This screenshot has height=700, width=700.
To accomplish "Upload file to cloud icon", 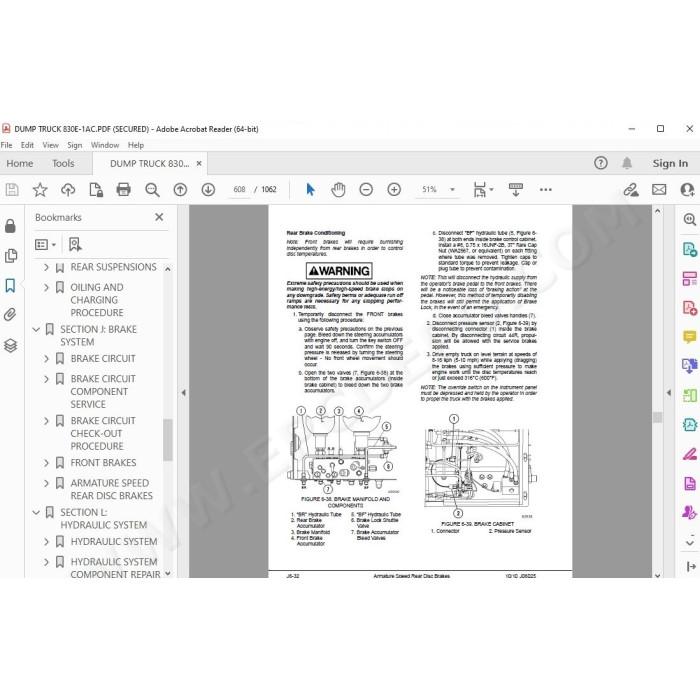I will click(68, 190).
